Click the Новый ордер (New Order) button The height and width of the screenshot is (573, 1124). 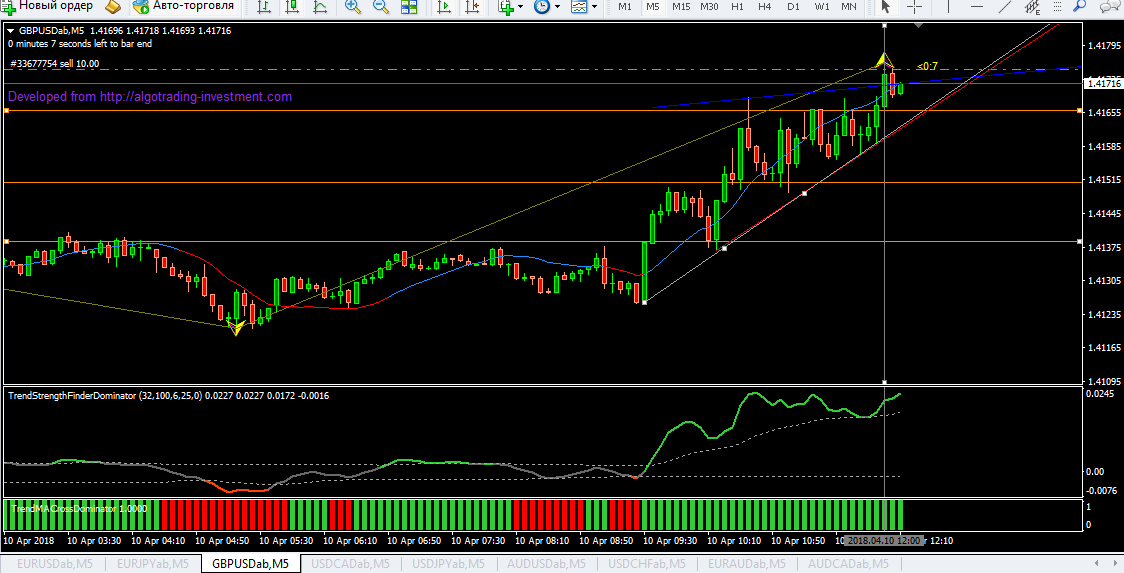coord(48,6)
